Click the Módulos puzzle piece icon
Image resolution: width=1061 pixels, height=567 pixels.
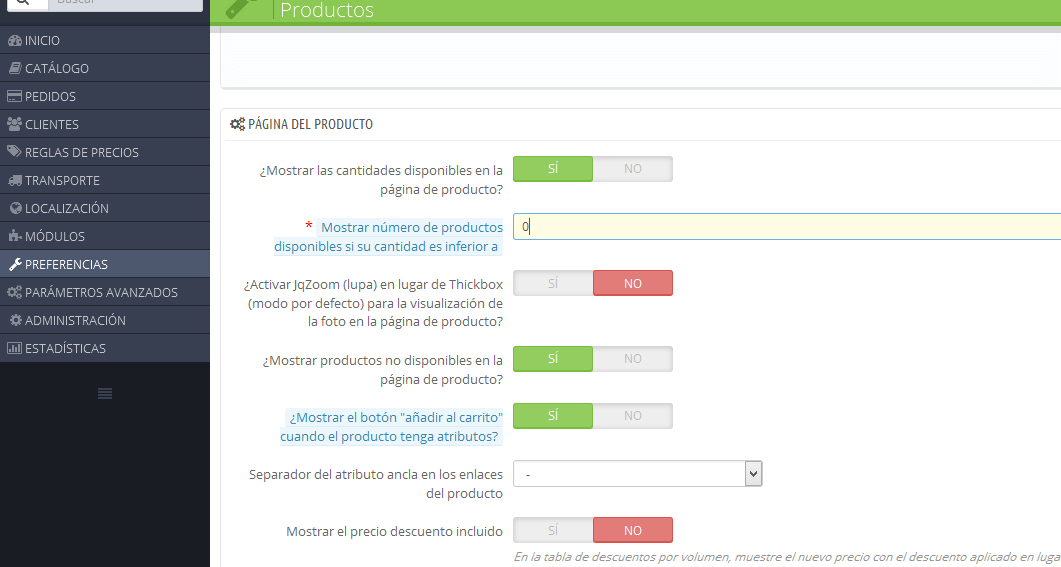[x=14, y=236]
